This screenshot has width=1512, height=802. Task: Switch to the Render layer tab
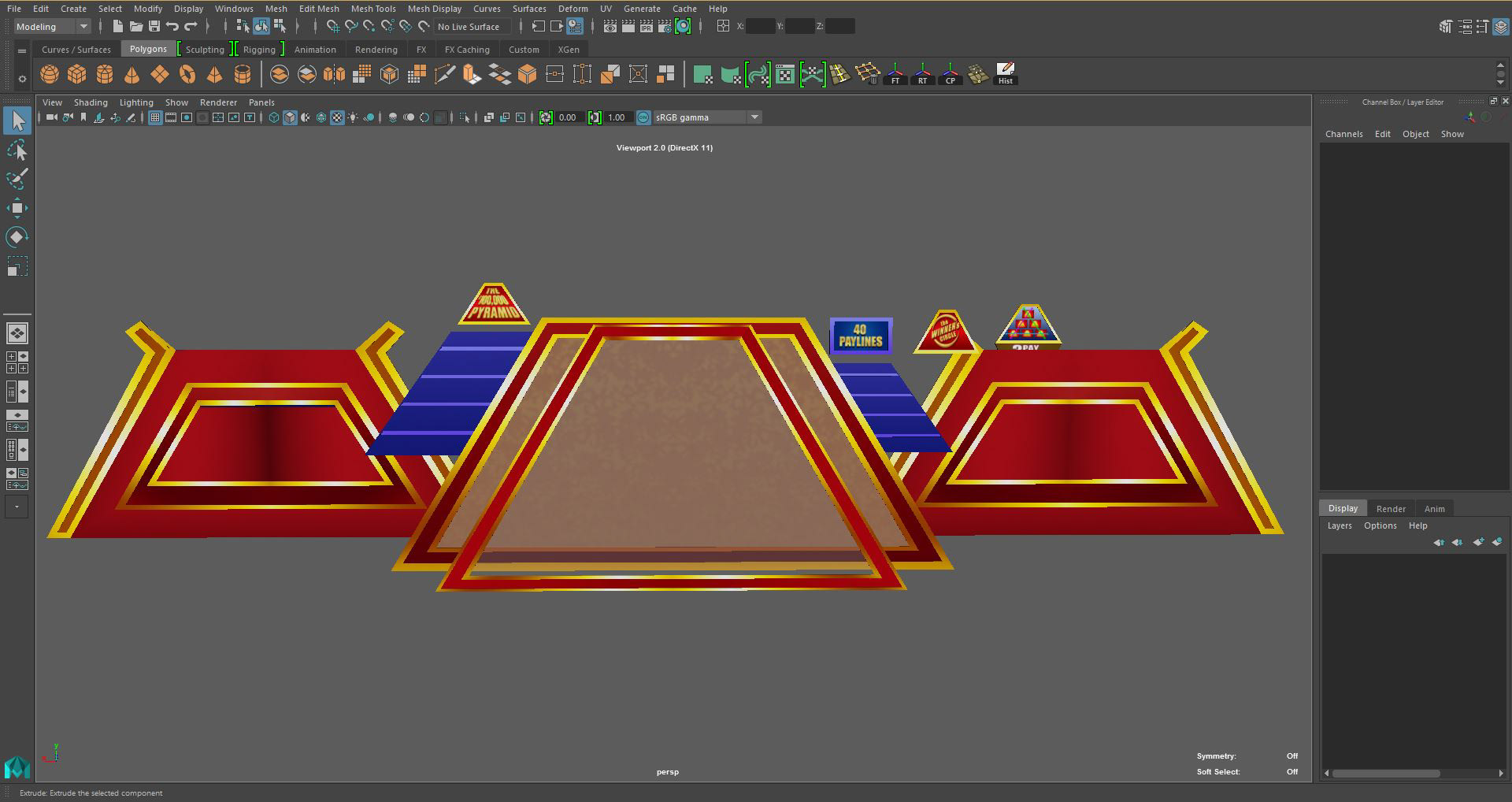coord(1391,509)
